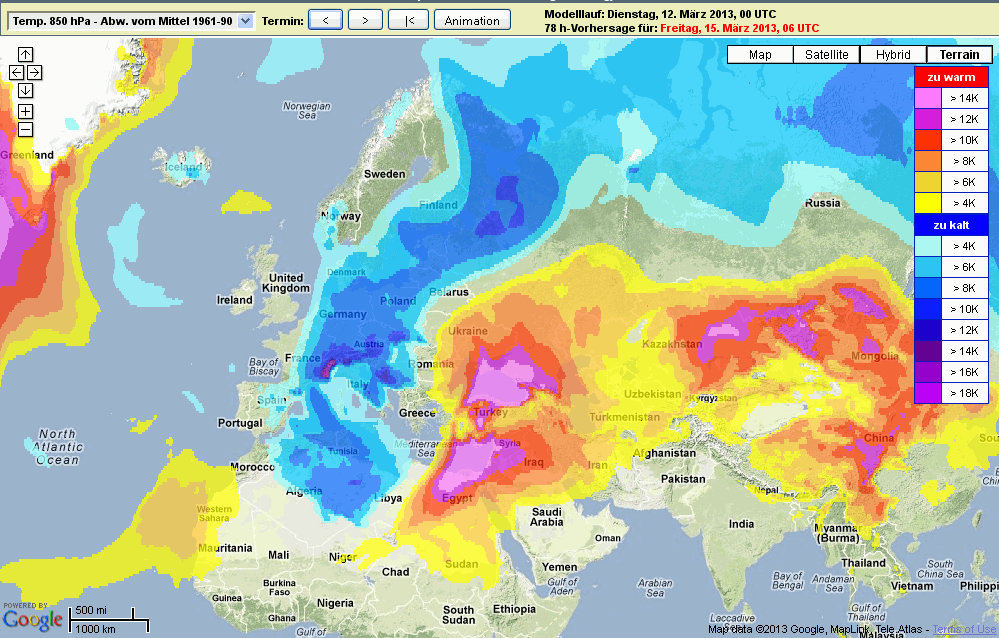
Task: Pan the map left with arrow button
Action: (17, 72)
